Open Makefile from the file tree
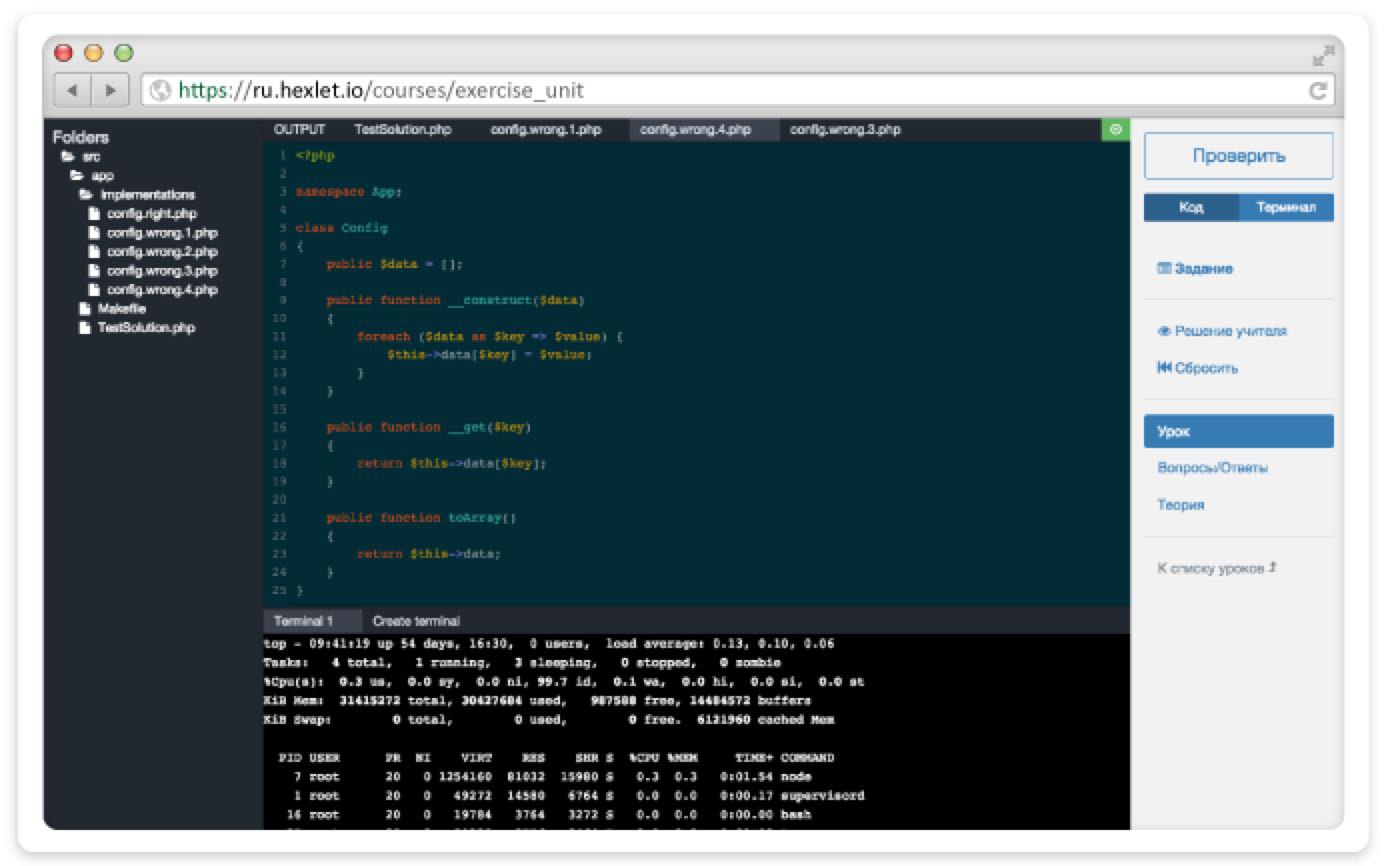The height and width of the screenshot is (866, 1384). coord(121,309)
